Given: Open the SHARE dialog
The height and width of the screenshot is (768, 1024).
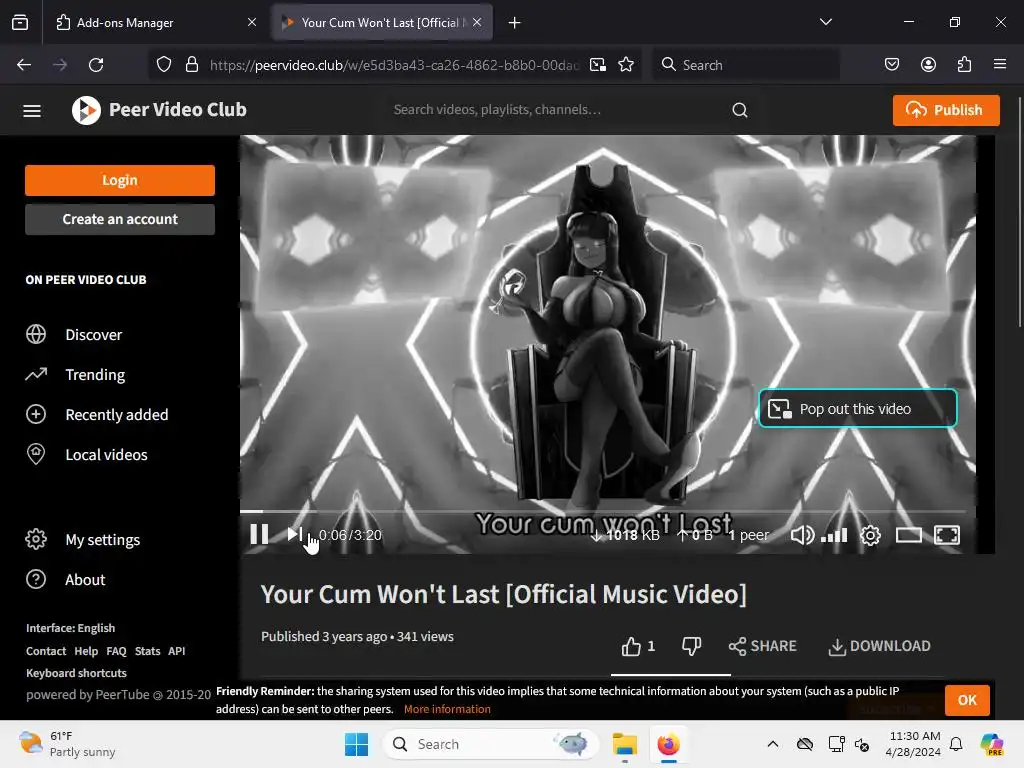Looking at the screenshot, I should pyautogui.click(x=762, y=646).
